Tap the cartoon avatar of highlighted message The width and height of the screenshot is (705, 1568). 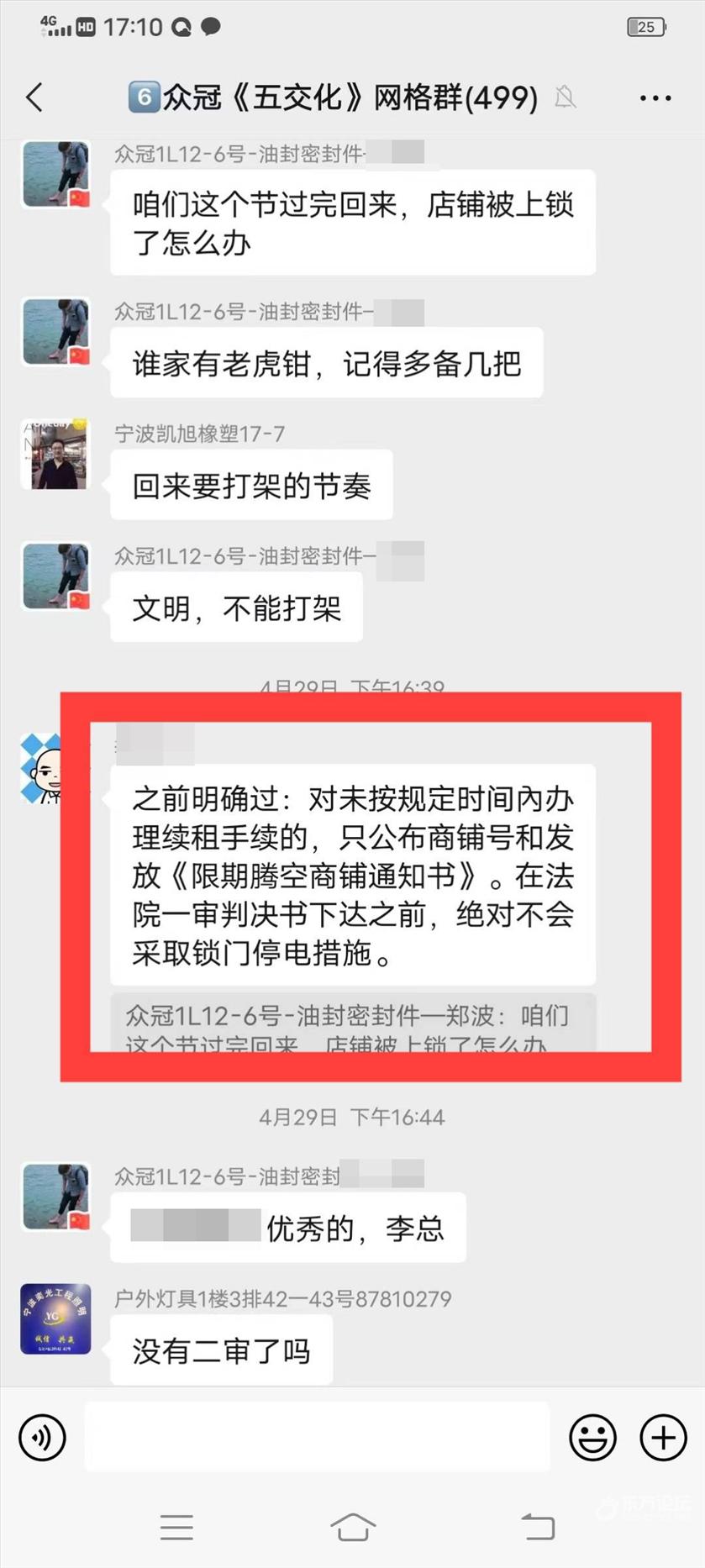point(42,768)
